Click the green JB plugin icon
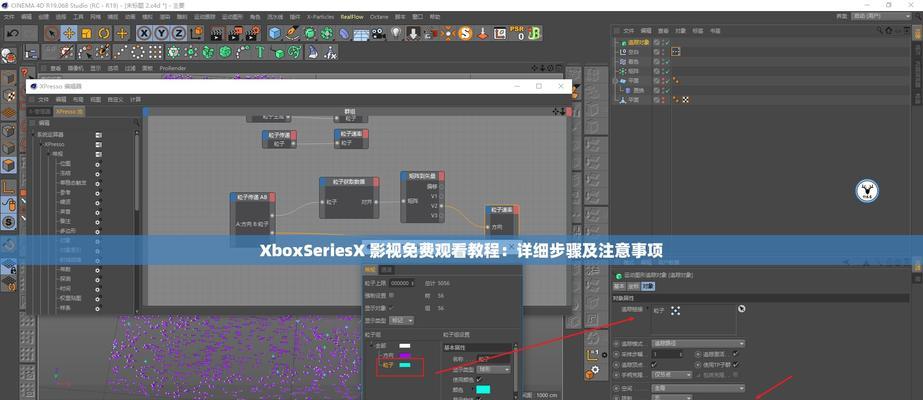Viewport: 923px width, 400px height. (534, 34)
